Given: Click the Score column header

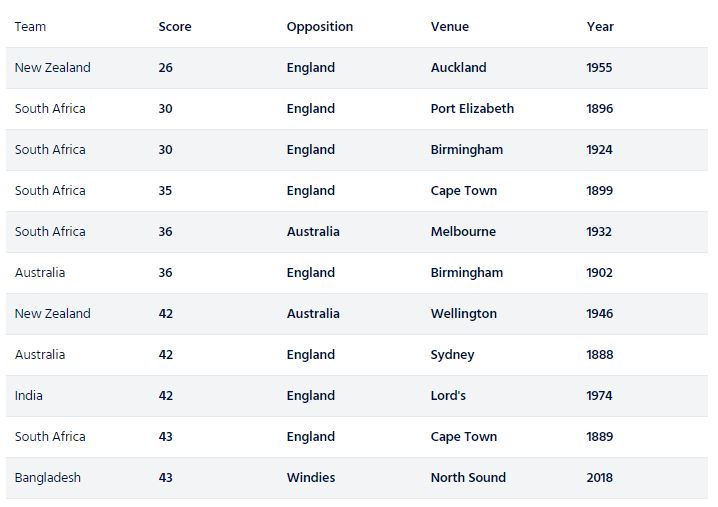Looking at the screenshot, I should tap(175, 27).
